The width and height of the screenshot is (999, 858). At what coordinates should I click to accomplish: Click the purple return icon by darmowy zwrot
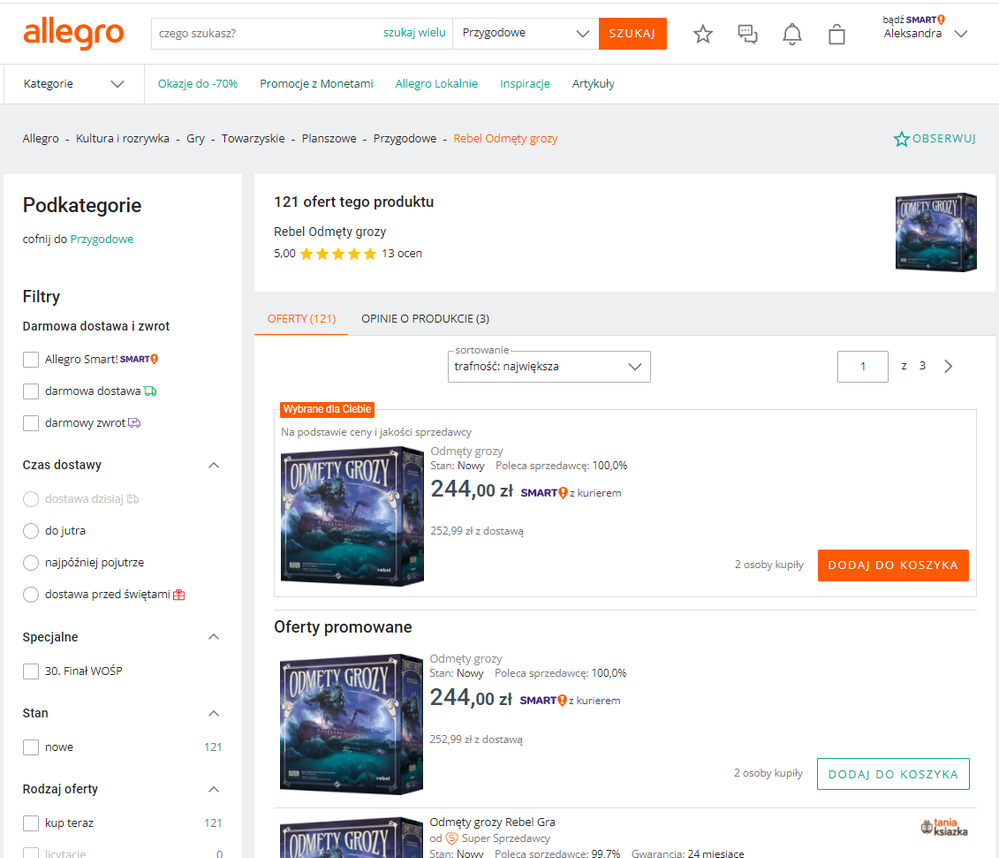[x=134, y=423]
